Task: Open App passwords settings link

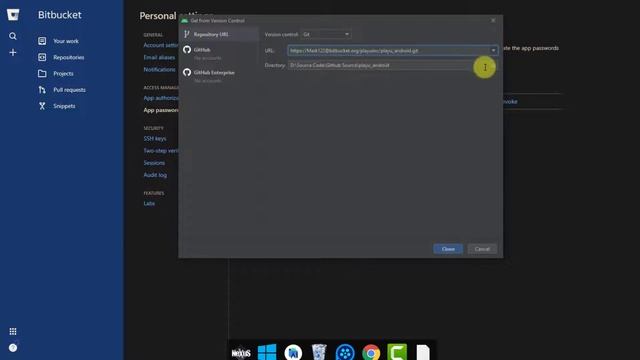Action: point(161,110)
